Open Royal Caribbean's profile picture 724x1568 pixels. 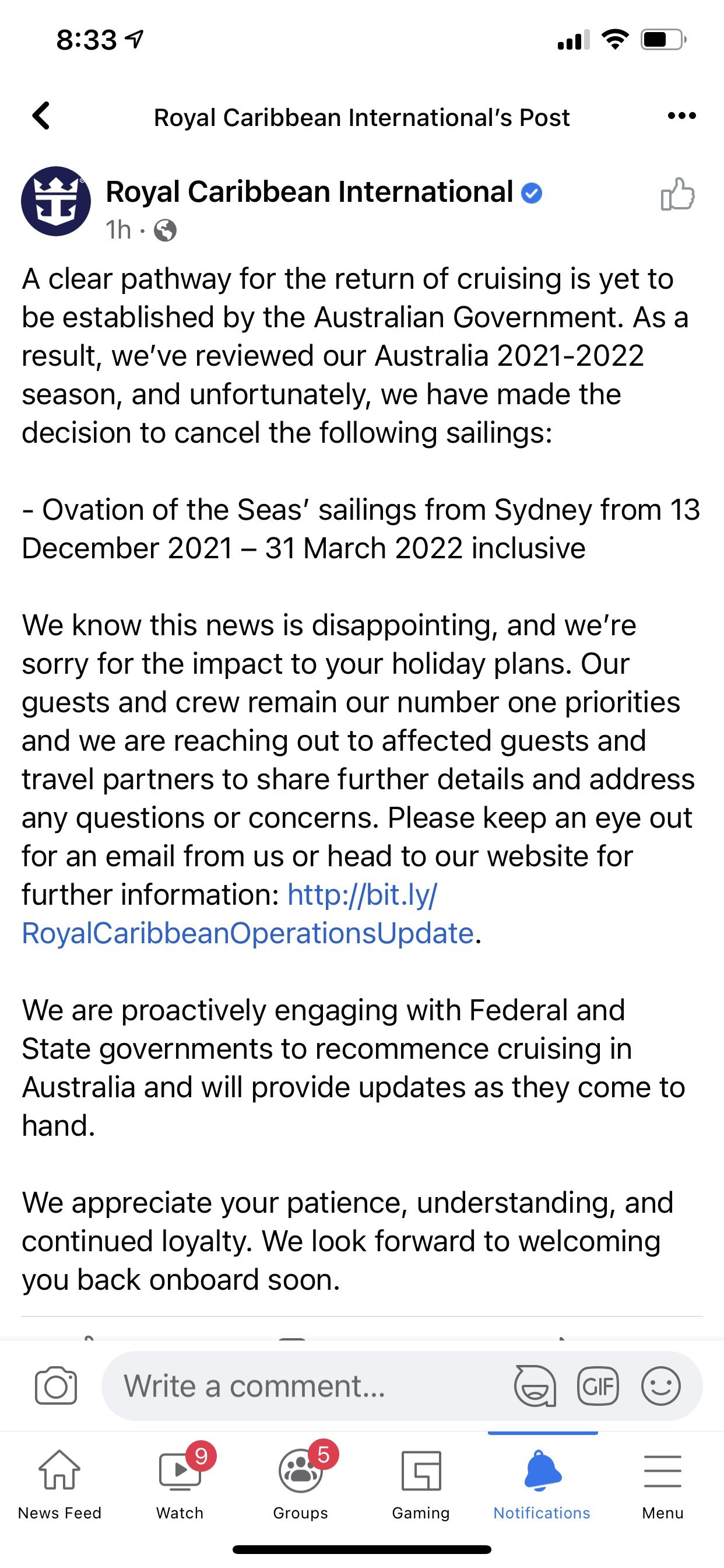tap(56, 201)
